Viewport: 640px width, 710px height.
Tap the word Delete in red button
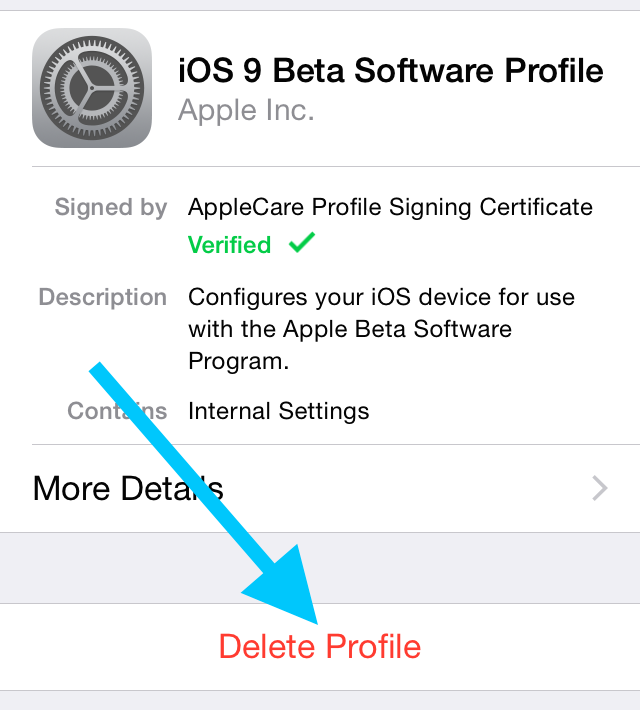(x=267, y=647)
